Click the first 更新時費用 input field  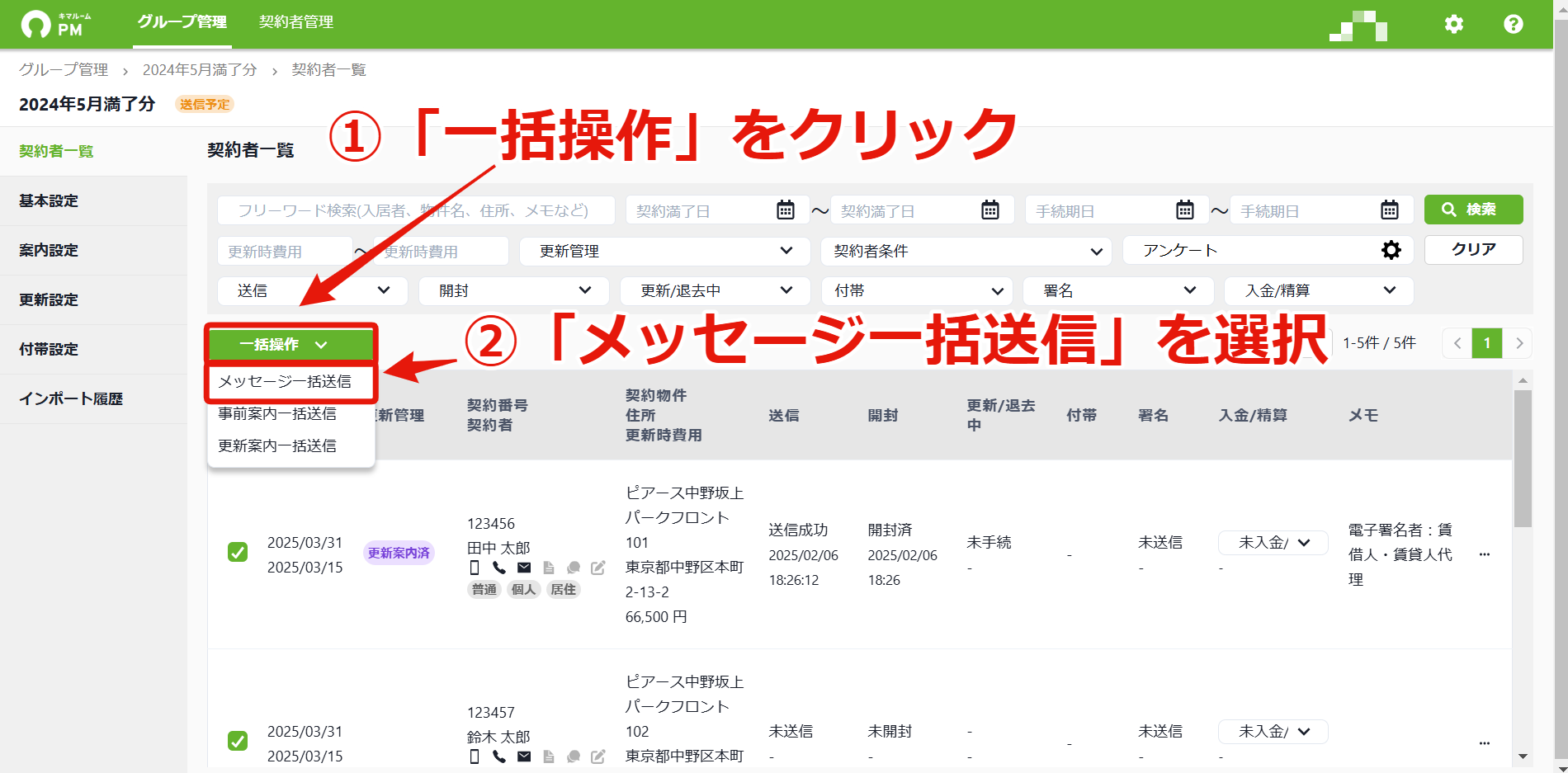click(x=286, y=252)
